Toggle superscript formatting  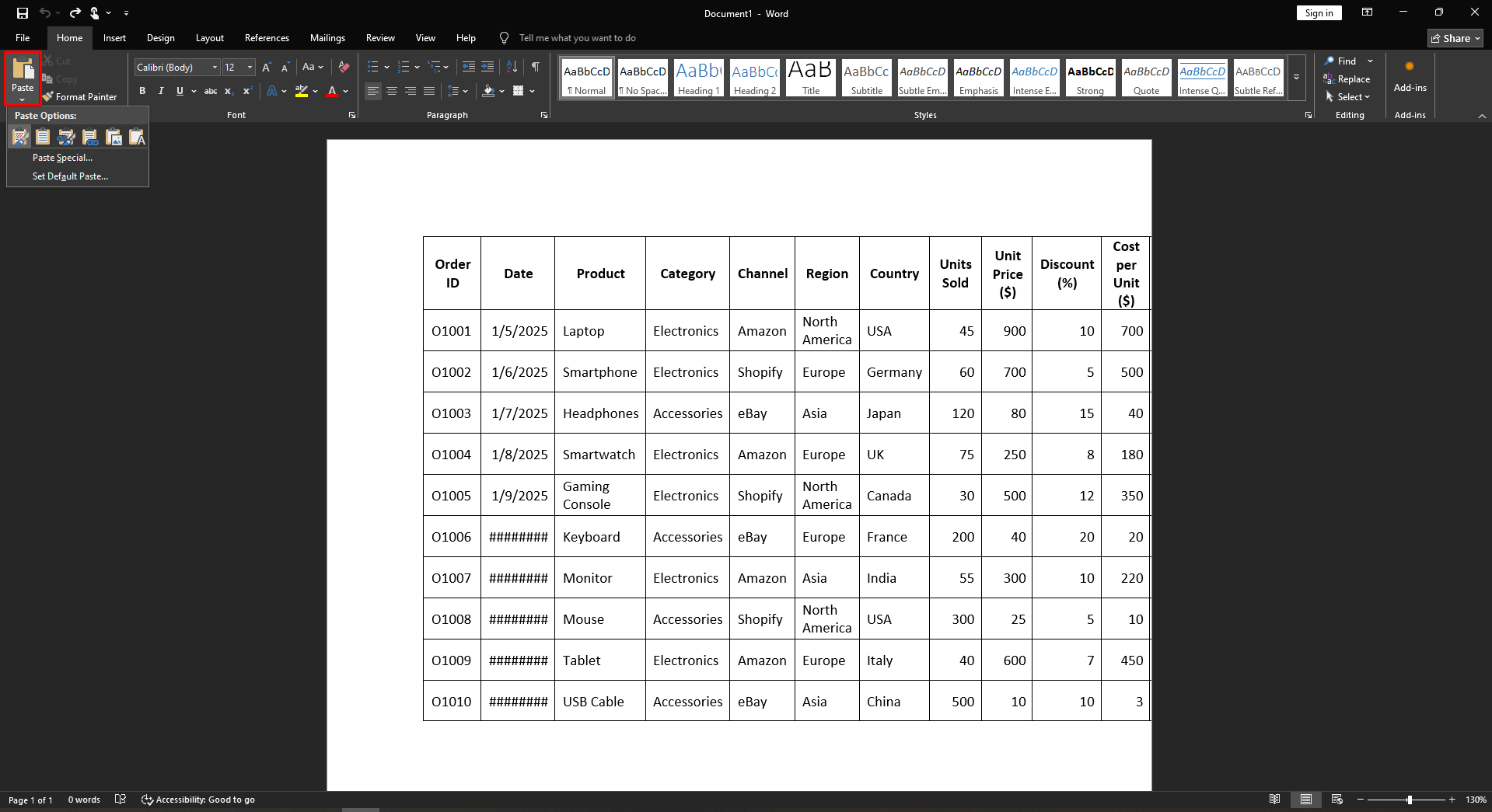pos(248,91)
